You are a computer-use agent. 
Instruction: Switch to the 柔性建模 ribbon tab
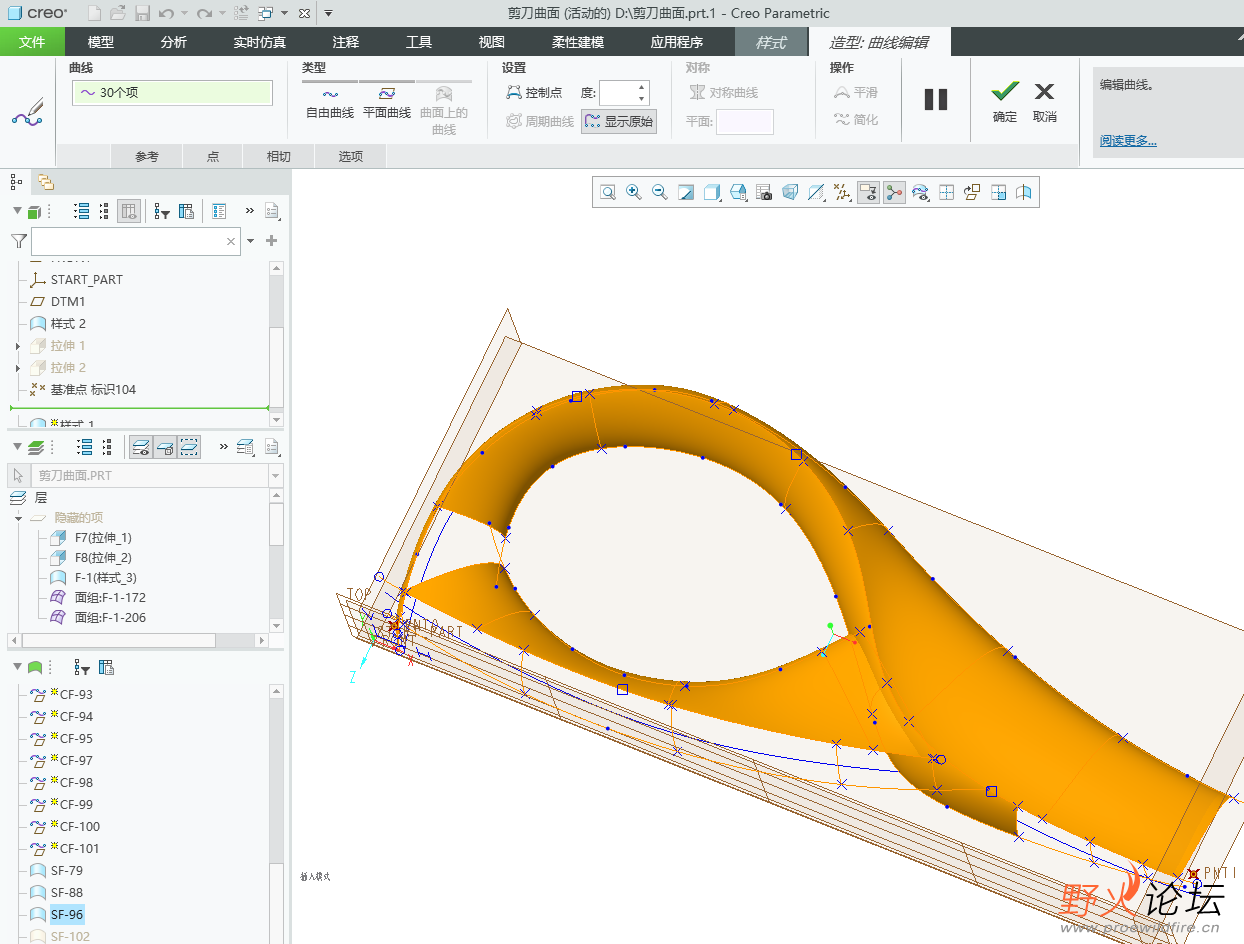click(x=578, y=42)
